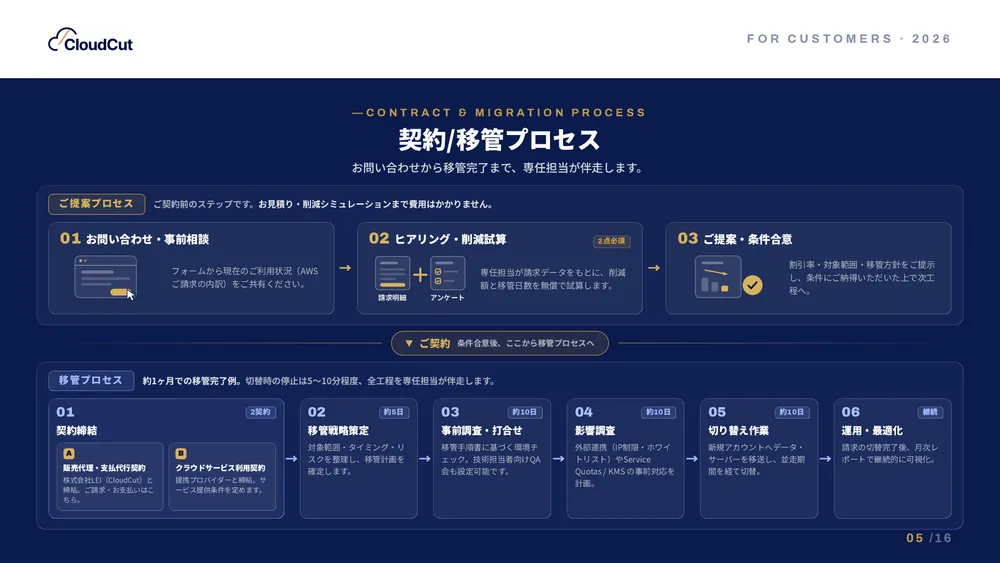
Task: Click the arrow between 事前調査・打合せ and 影響調査
Action: point(558,458)
